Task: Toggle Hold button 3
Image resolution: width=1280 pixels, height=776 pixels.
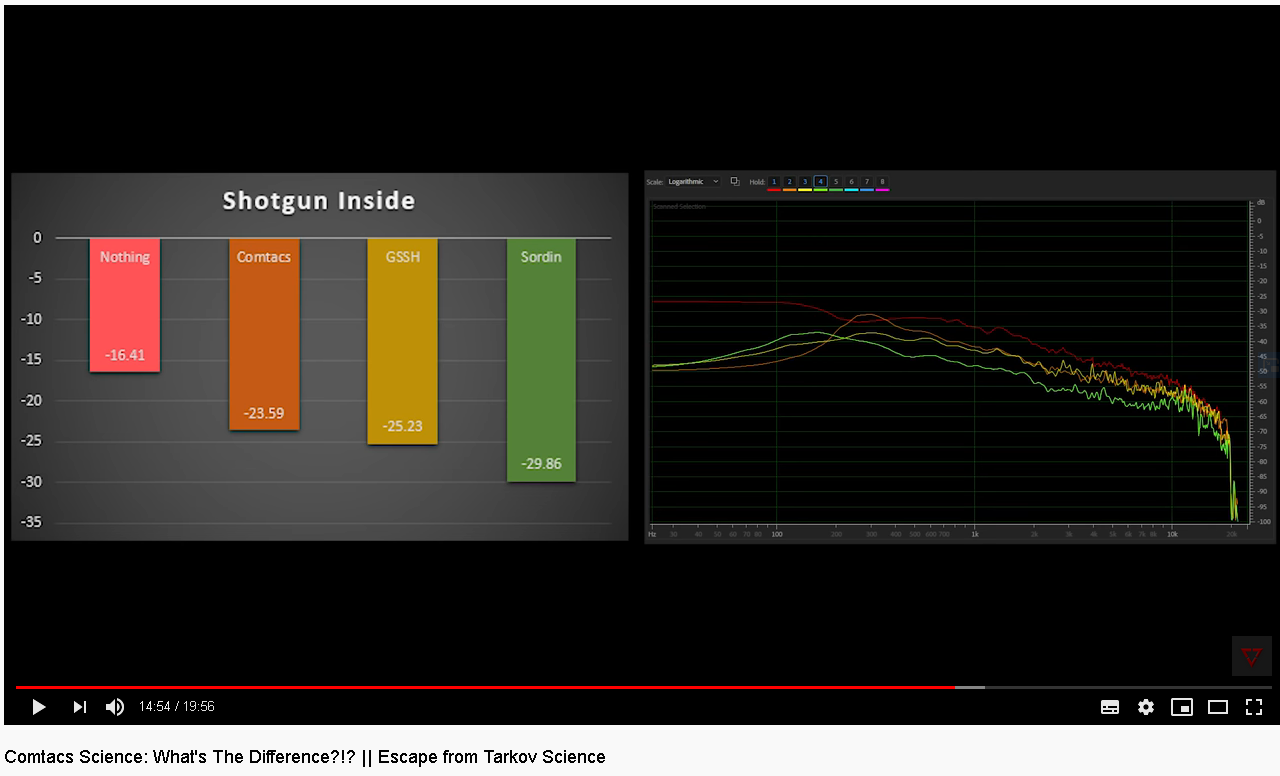Action: pos(805,182)
